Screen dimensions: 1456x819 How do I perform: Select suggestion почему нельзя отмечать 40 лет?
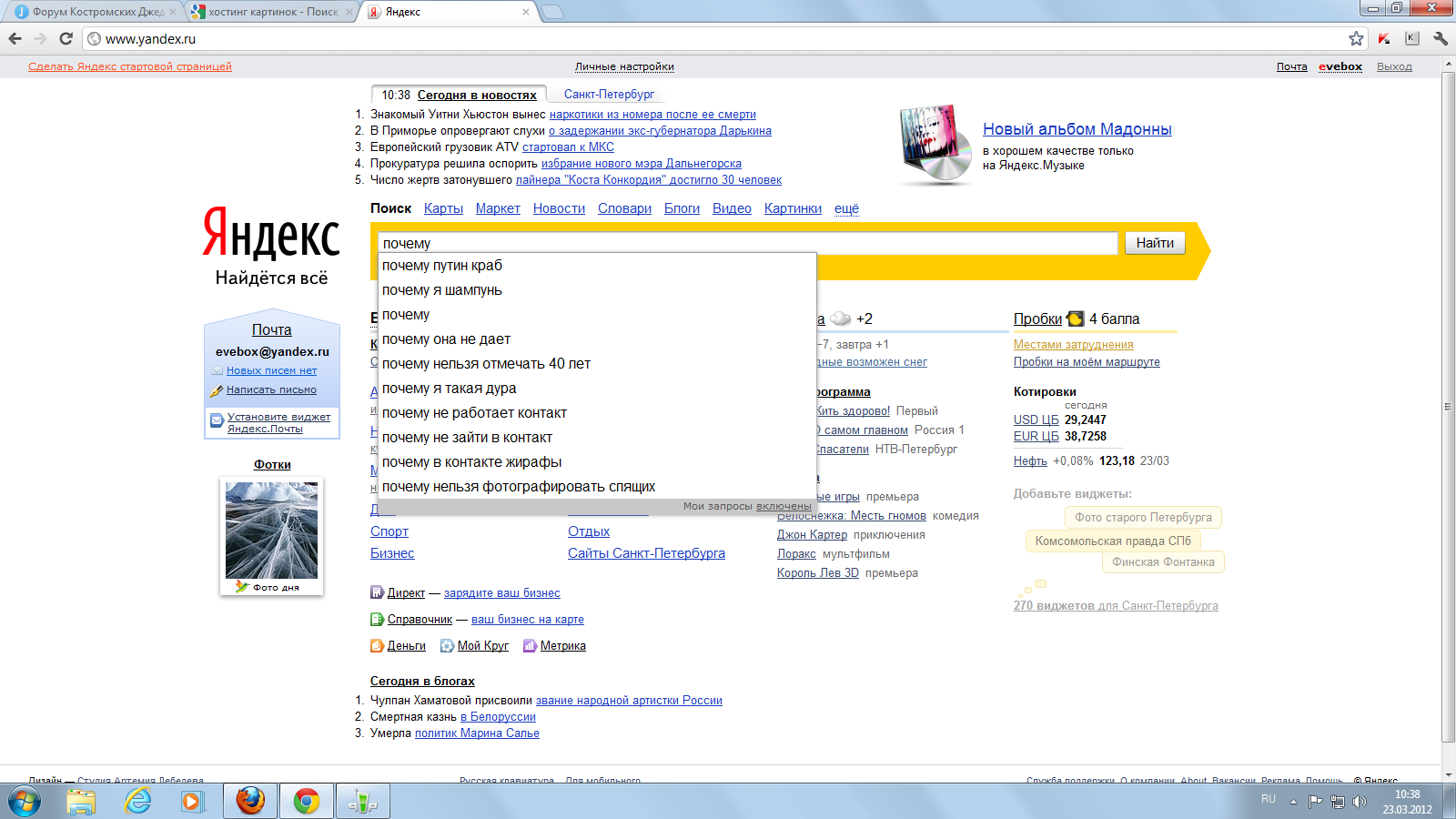point(597,364)
